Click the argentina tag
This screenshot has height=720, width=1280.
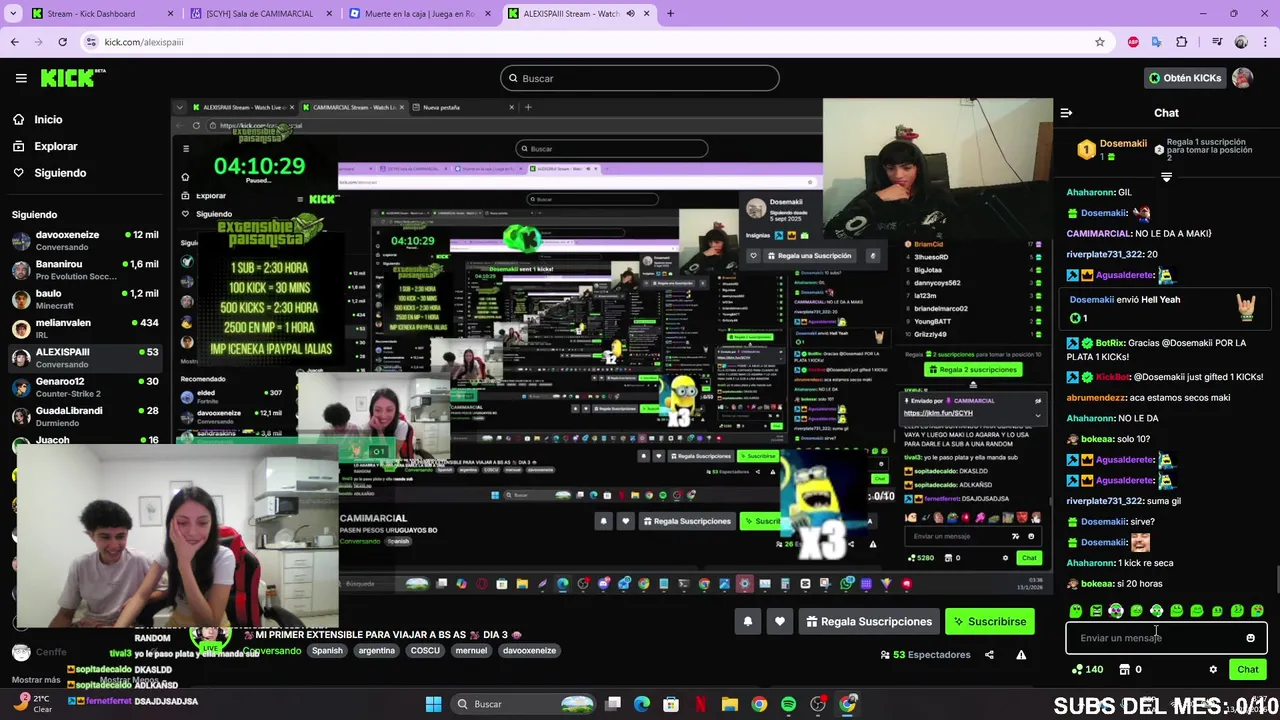point(376,651)
